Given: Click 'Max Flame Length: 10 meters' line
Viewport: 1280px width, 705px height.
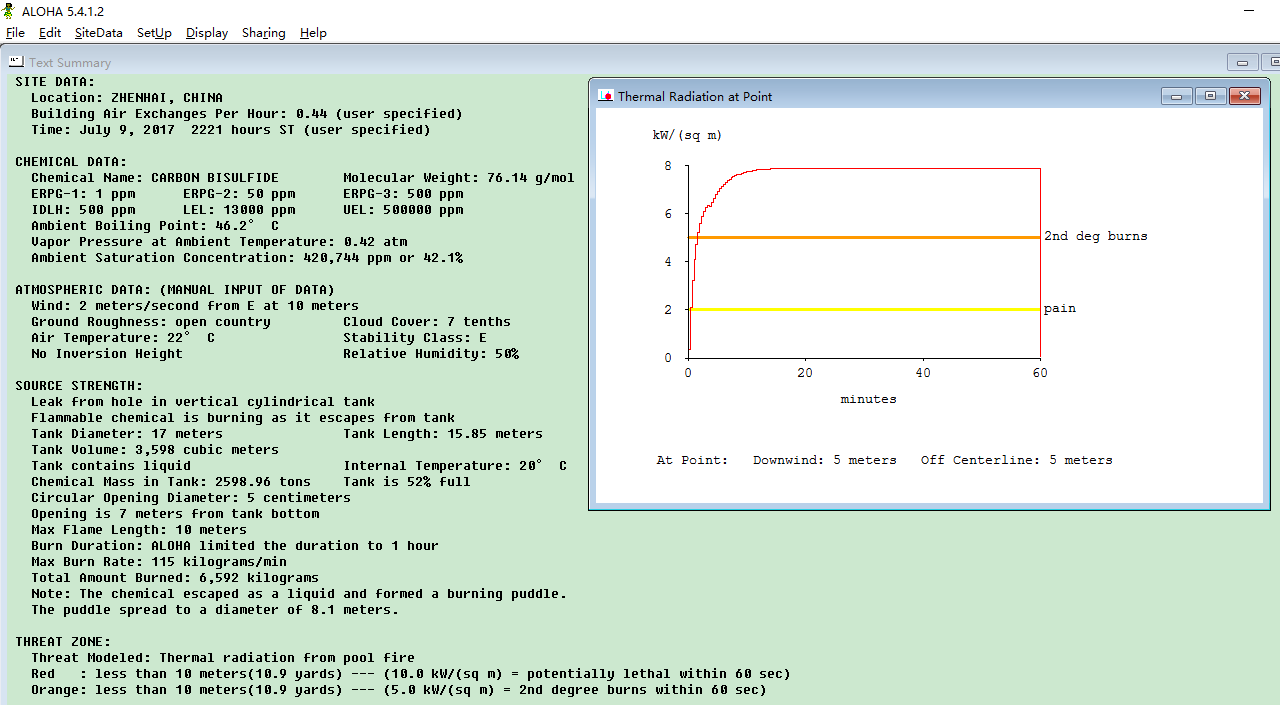Looking at the screenshot, I should tap(139, 530).
